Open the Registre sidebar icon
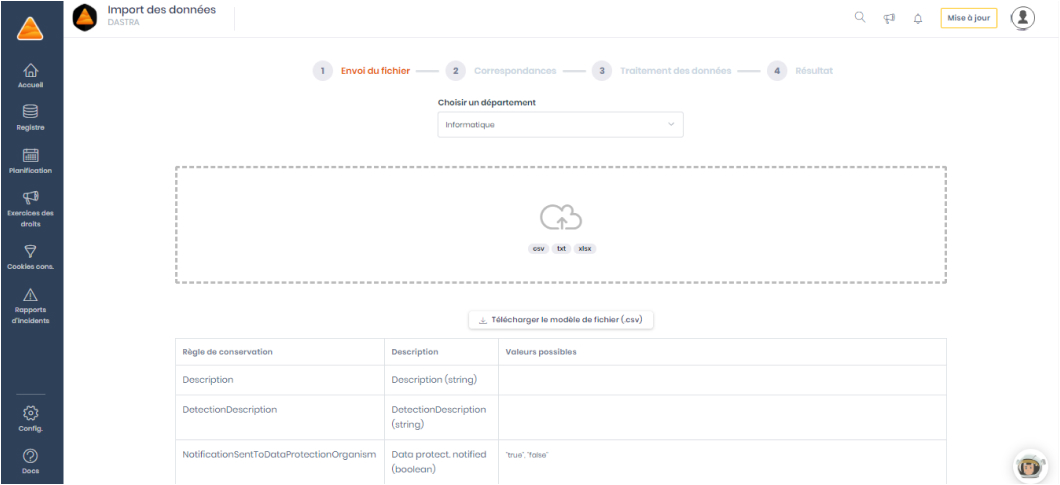Screen dimensions: 1060x485 [x=31, y=112]
